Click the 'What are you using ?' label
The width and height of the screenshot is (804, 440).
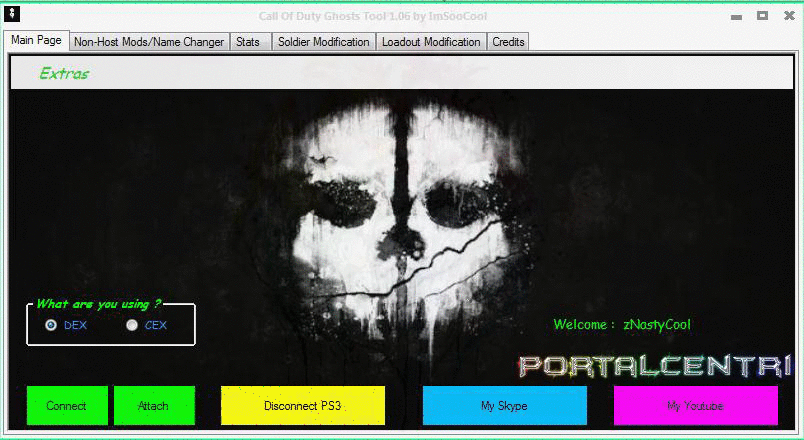[98, 304]
